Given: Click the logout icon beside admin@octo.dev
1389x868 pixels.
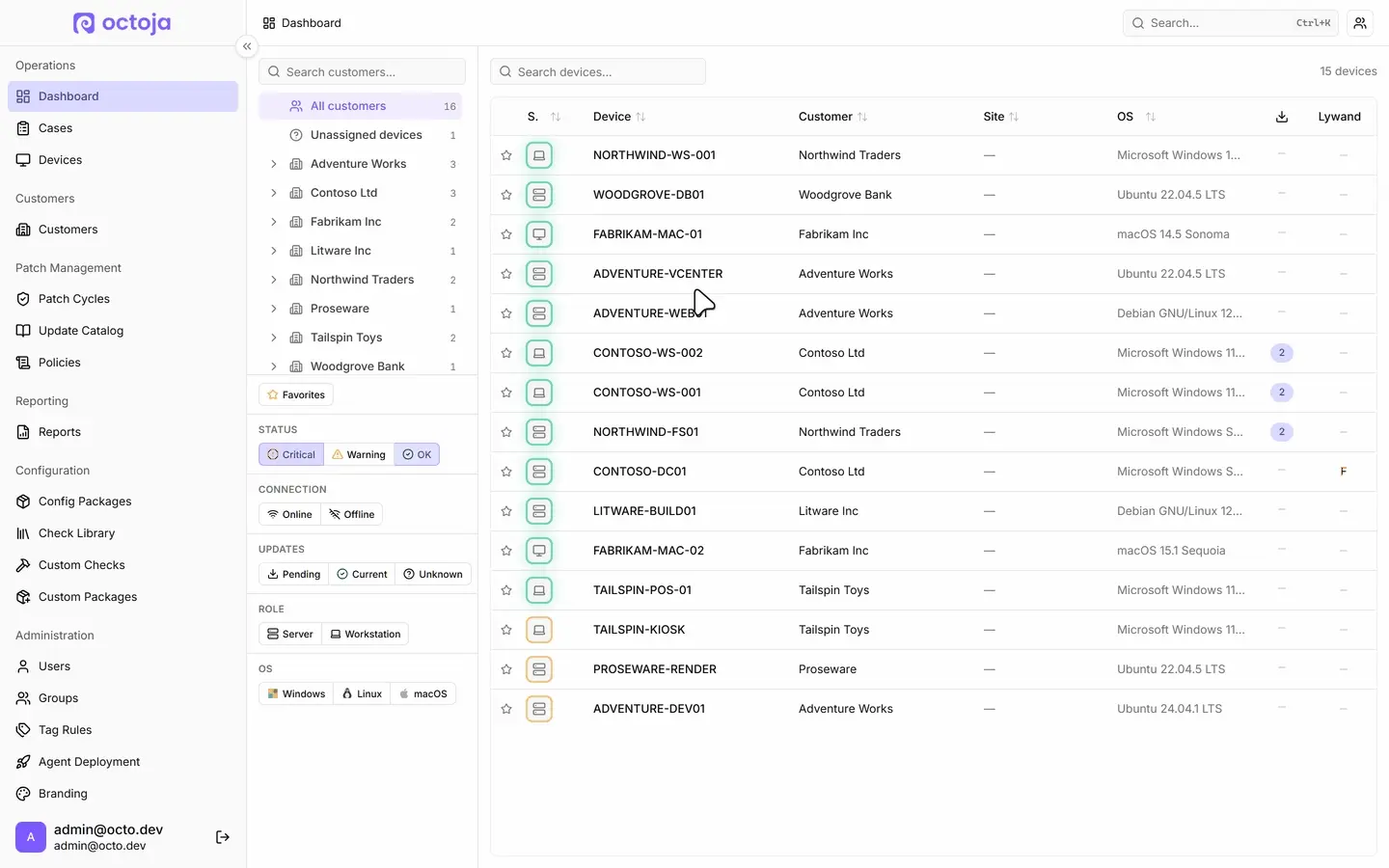Looking at the screenshot, I should [x=223, y=837].
